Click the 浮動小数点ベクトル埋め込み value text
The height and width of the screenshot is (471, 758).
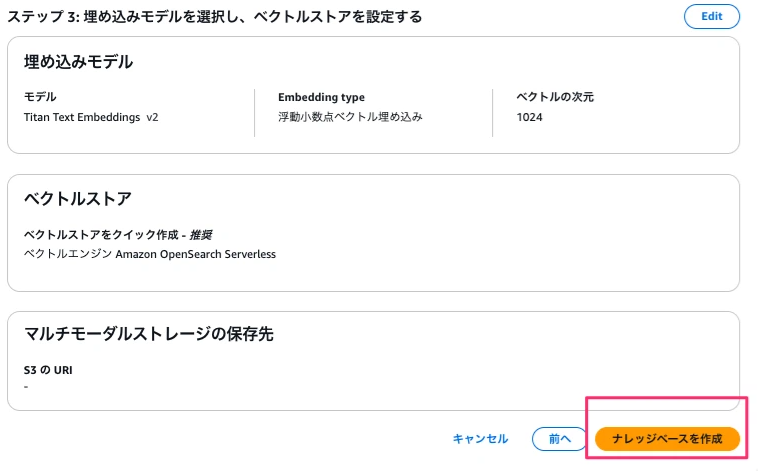coord(350,117)
